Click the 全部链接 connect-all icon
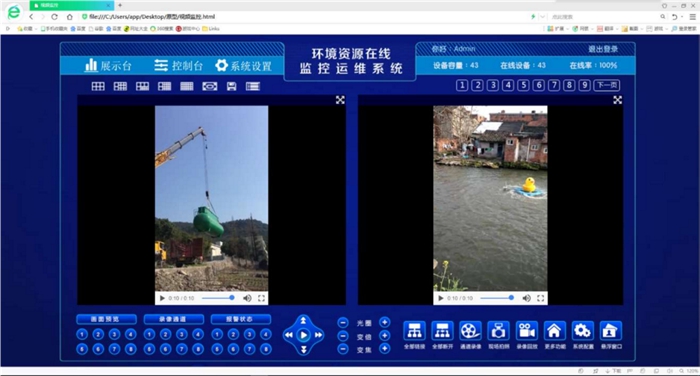Screen dimensions: 700x376 tap(414, 331)
